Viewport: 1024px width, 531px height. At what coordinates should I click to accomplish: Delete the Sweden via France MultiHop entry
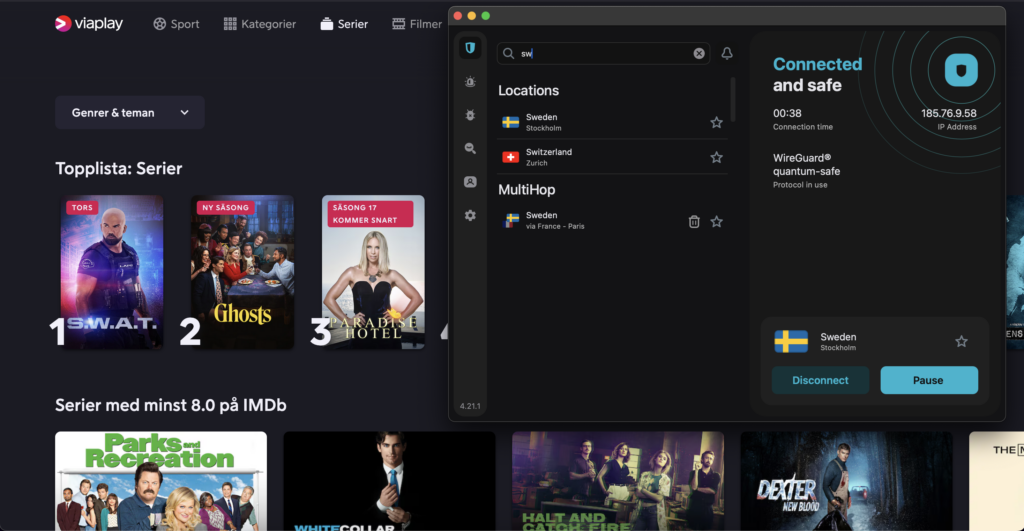click(694, 221)
